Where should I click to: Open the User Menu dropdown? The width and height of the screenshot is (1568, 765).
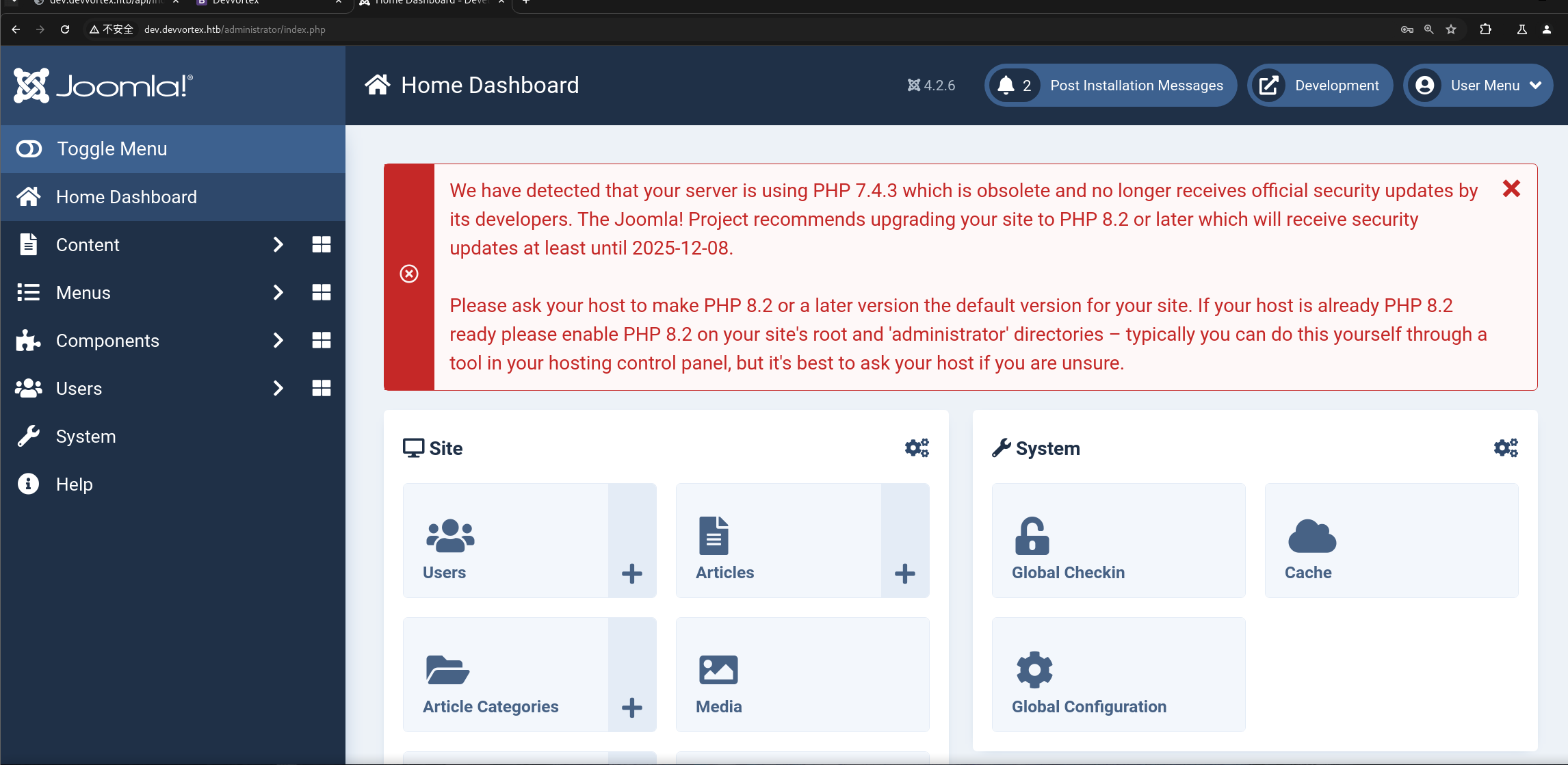pyautogui.click(x=1478, y=86)
